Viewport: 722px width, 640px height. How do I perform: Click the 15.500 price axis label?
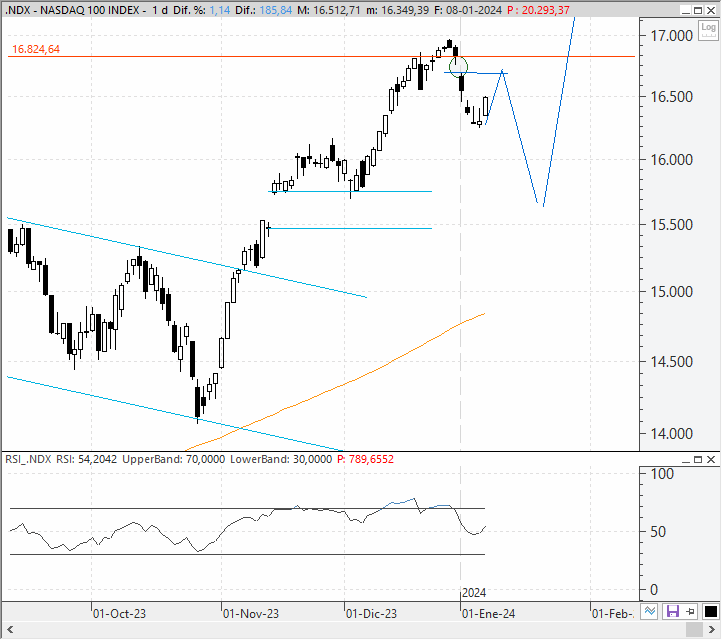pos(671,225)
